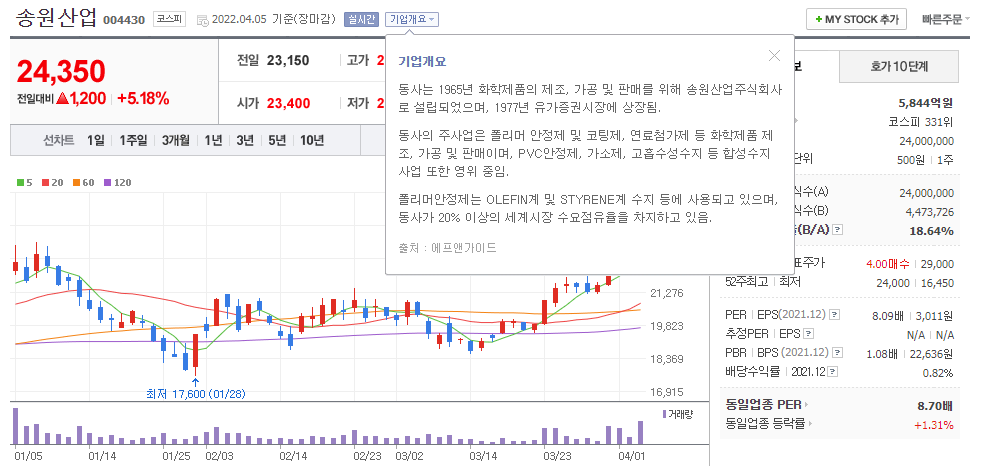This screenshot has height=466, width=981.
Task: Click the purple 120-day moving average swatch
Action: 107,183
